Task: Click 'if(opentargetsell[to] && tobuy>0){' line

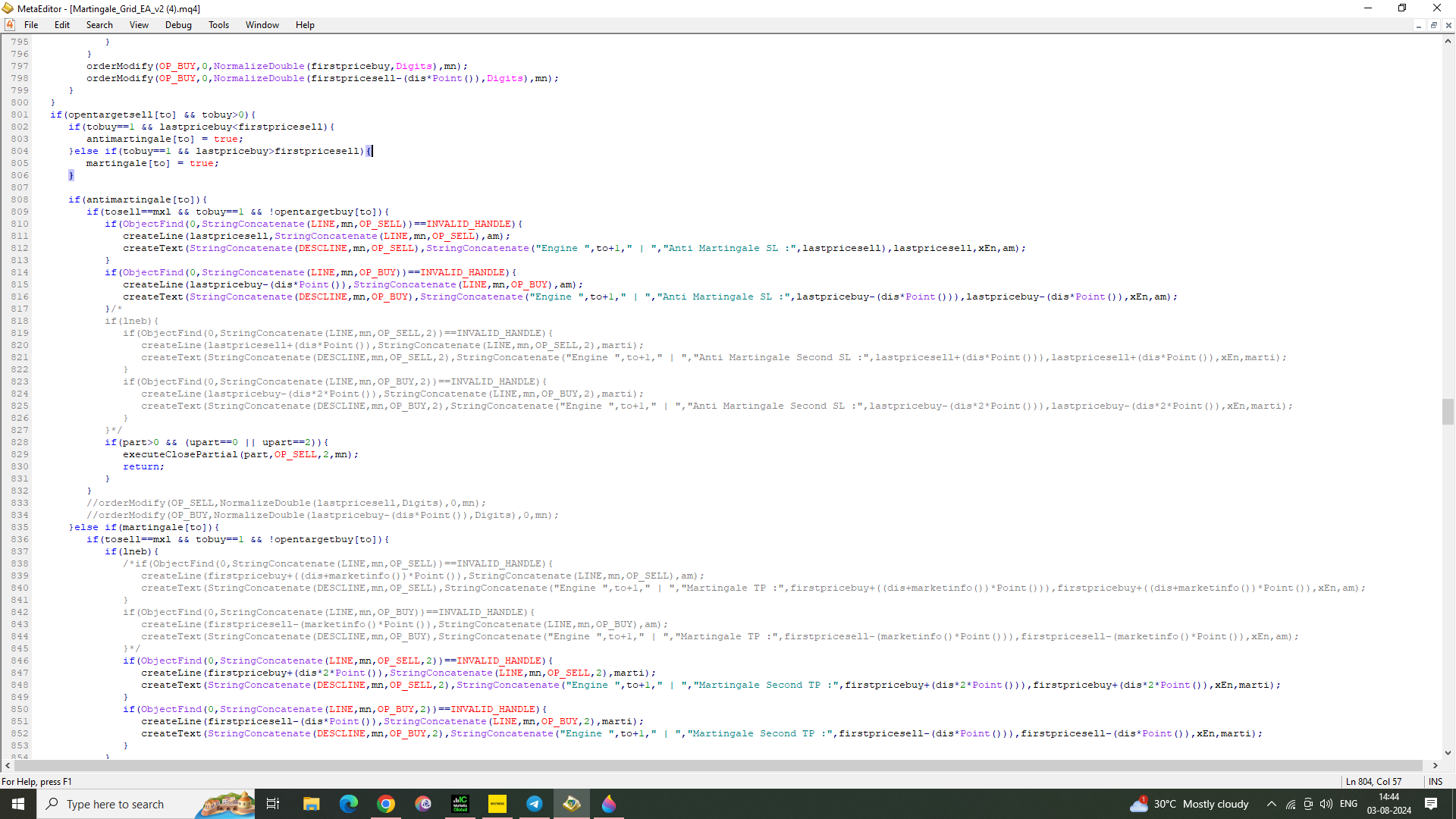Action: [x=153, y=115]
